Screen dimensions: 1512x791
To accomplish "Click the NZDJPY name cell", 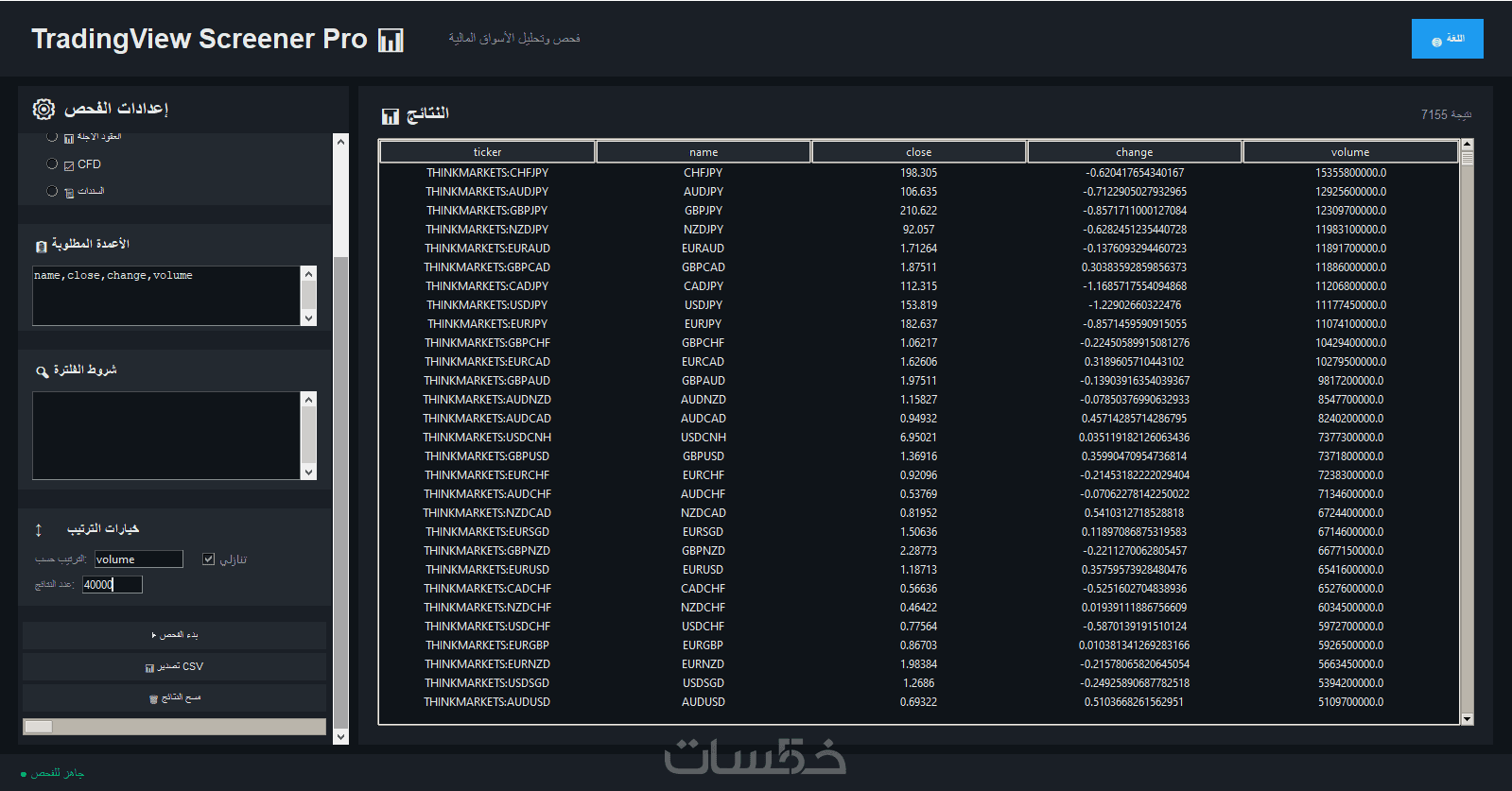I will pos(704,230).
